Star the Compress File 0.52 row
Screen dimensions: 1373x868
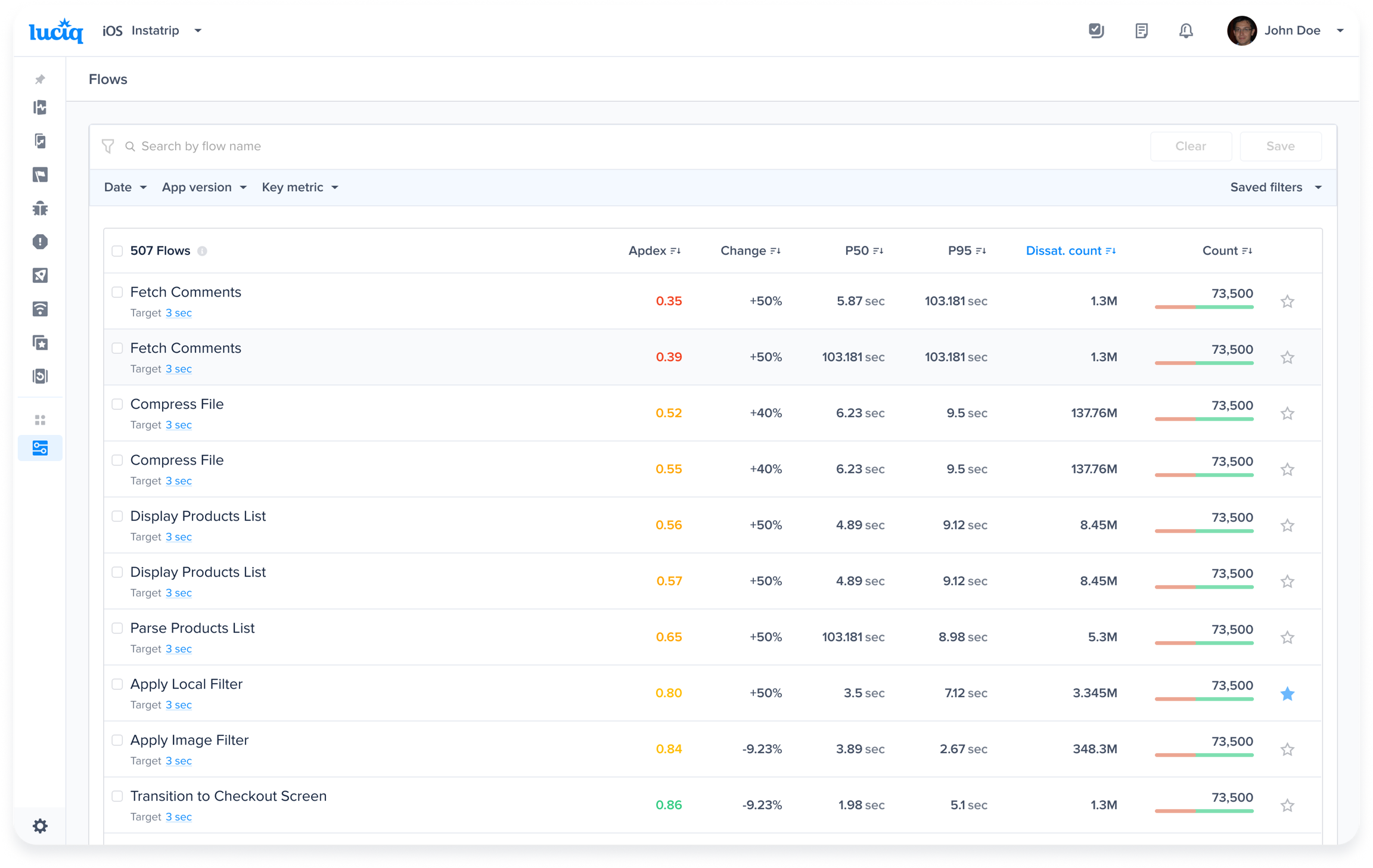pyautogui.click(x=1287, y=413)
